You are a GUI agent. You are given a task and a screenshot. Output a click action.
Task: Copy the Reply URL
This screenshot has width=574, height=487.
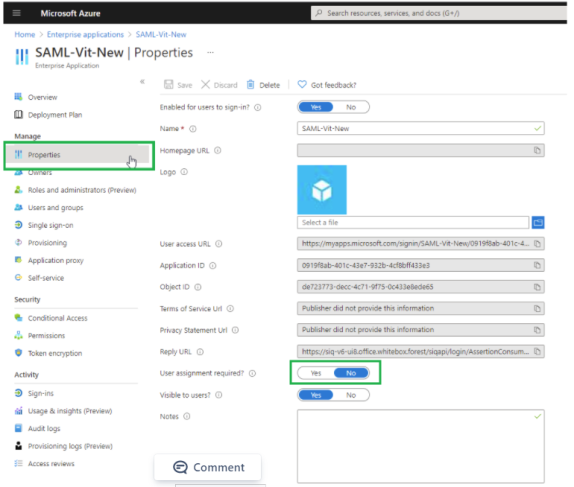click(x=537, y=352)
